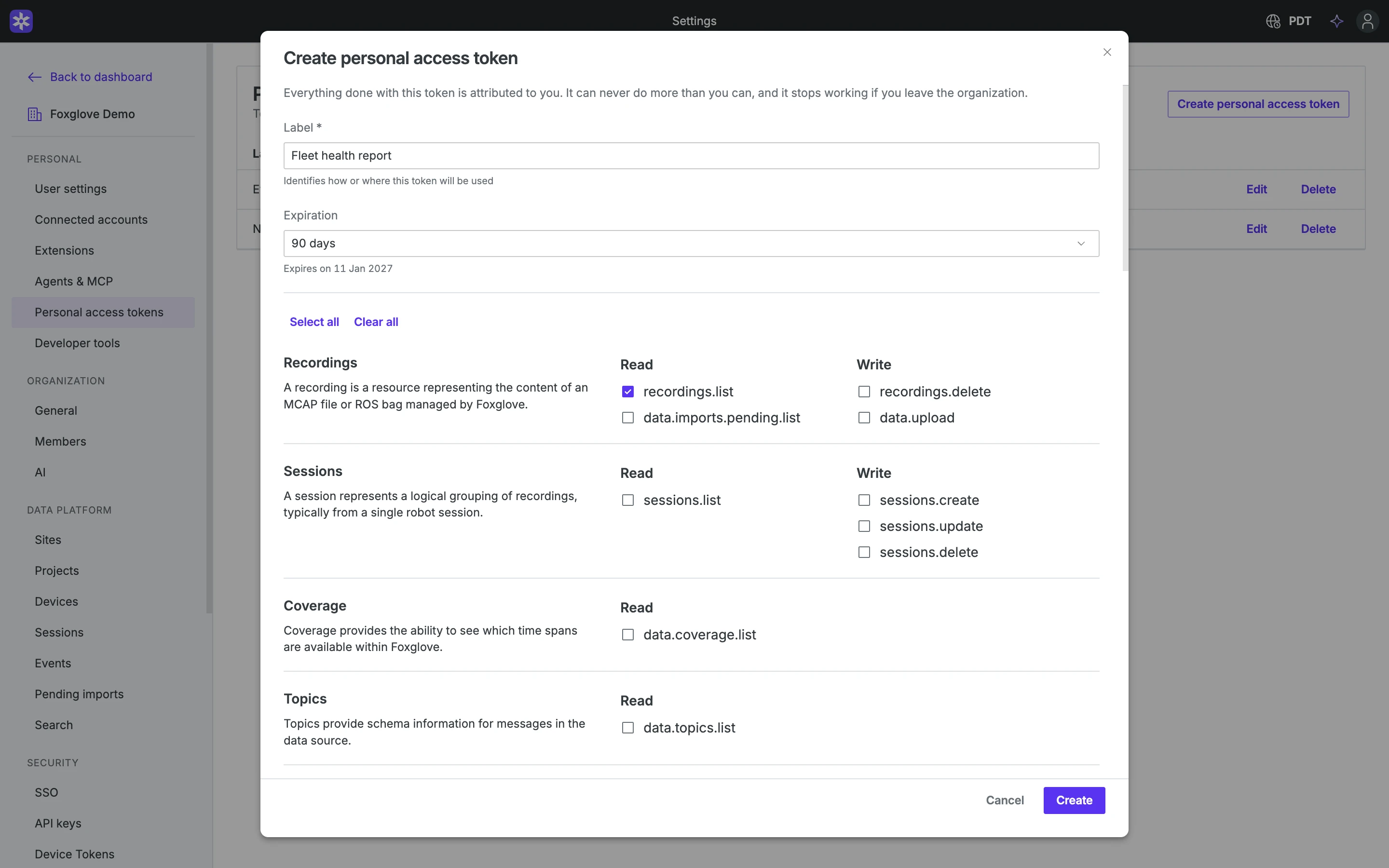The height and width of the screenshot is (868, 1389).
Task: Click the Foxglove Demo organization building icon
Action: [x=34, y=114]
